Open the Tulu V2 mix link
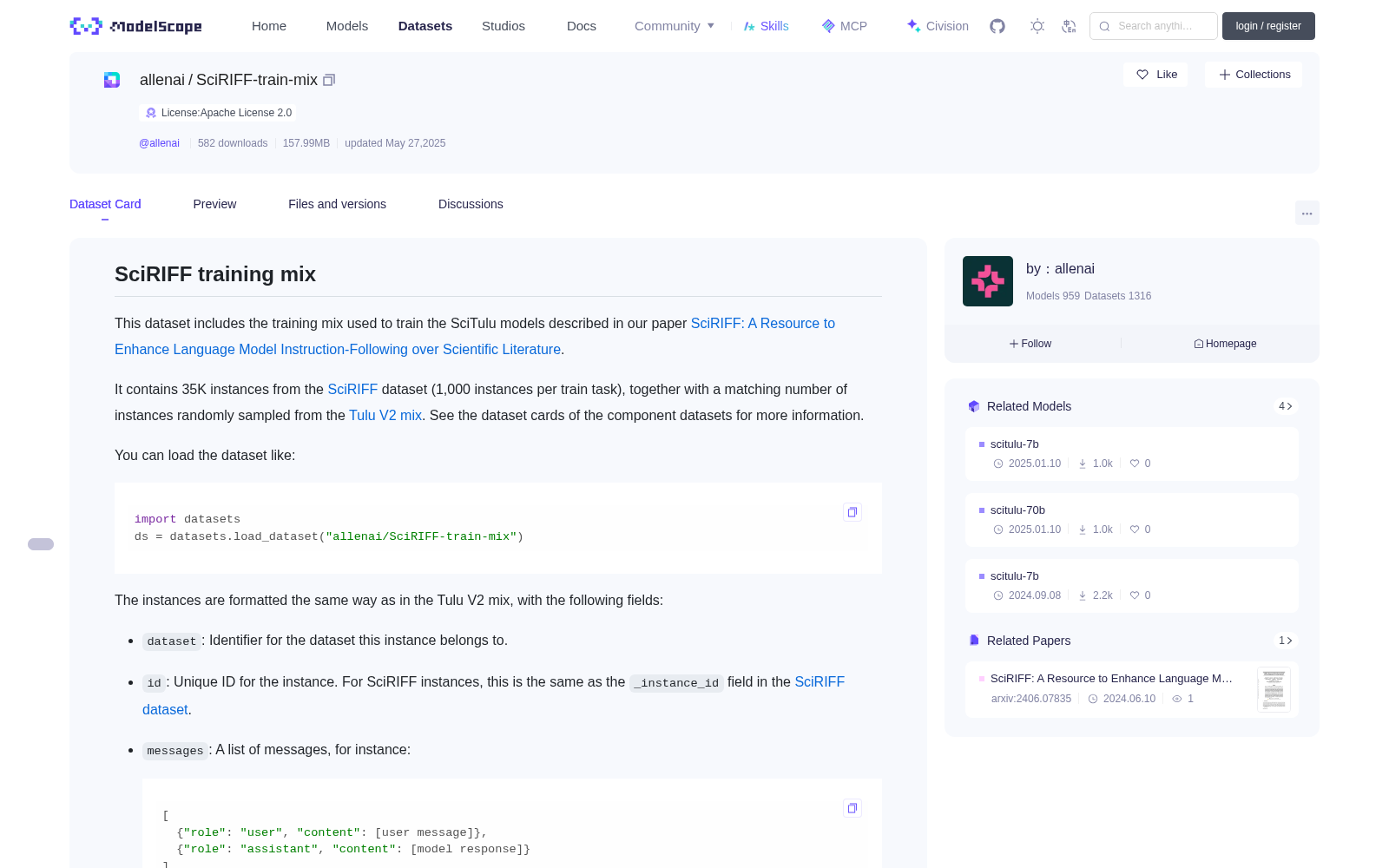Viewport: 1389px width, 868px height. [385, 415]
